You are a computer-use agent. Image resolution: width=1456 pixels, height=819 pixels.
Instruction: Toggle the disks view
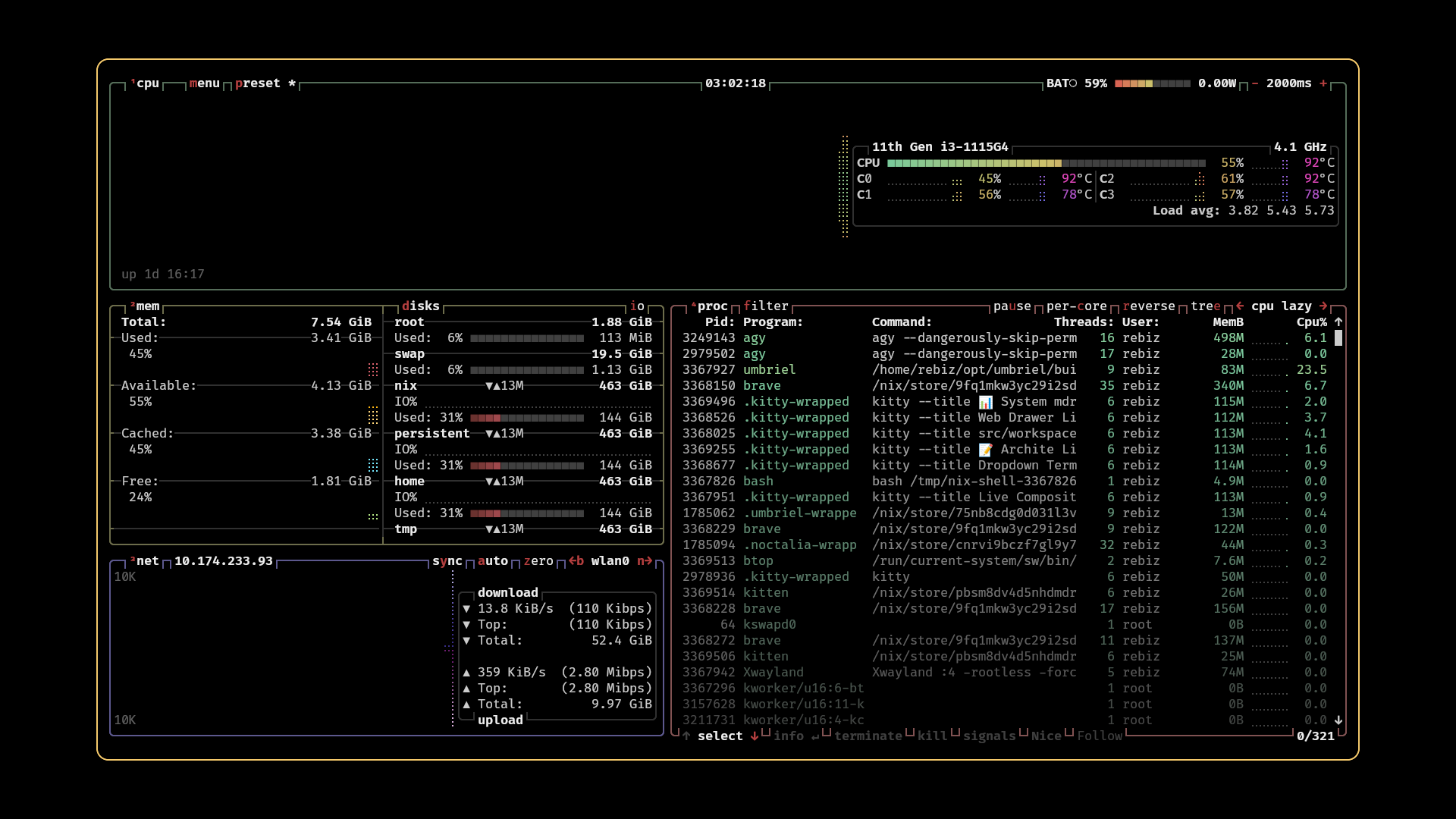pos(421,306)
